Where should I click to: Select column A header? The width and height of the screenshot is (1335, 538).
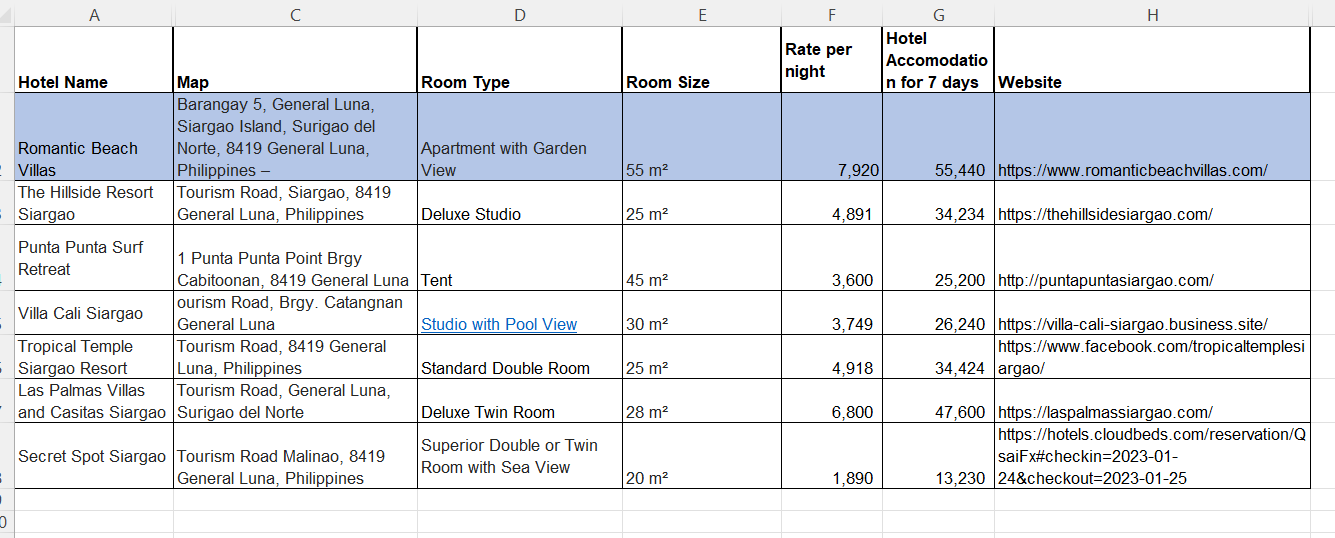(x=94, y=14)
